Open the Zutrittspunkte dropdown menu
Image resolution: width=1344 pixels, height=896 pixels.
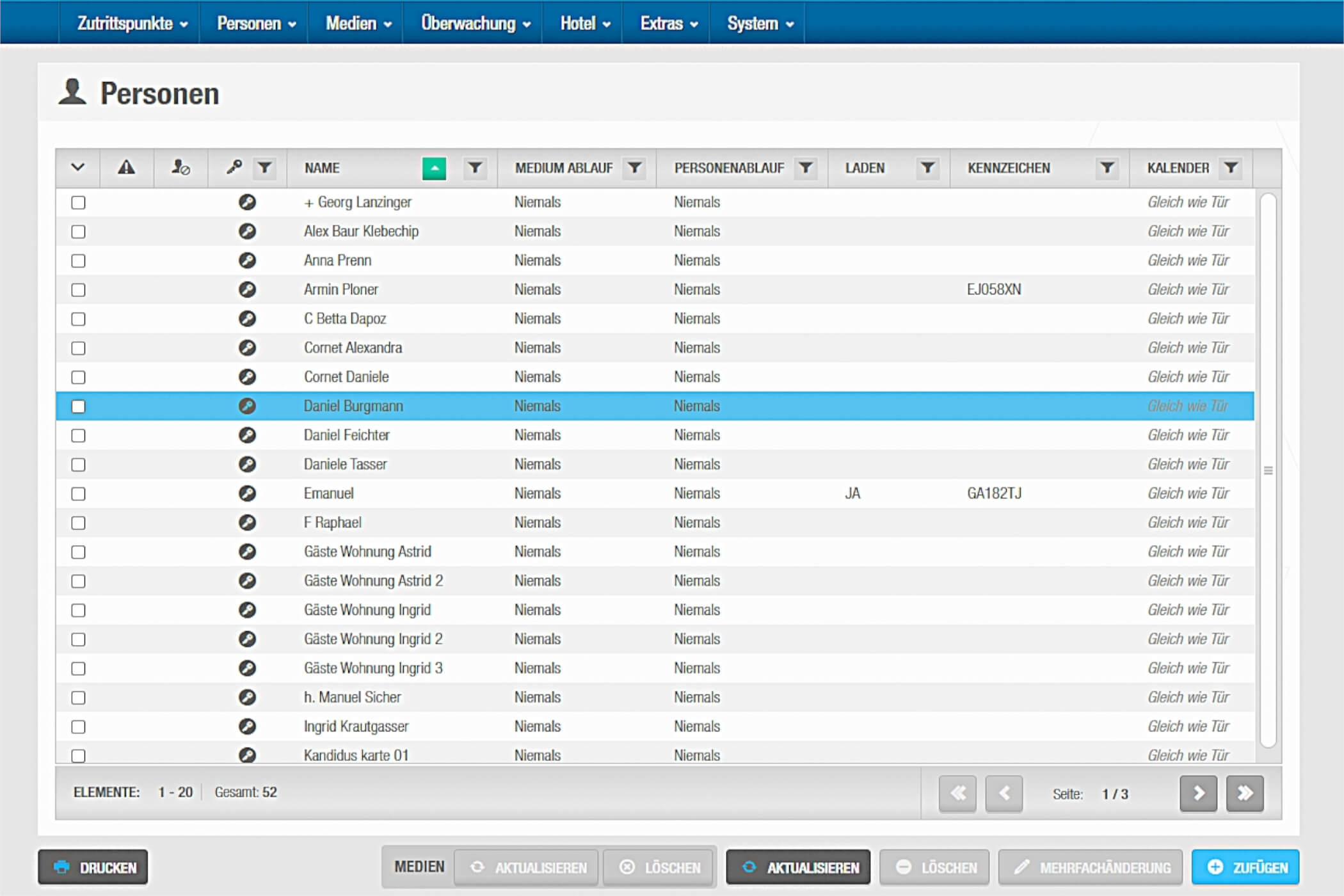(132, 24)
